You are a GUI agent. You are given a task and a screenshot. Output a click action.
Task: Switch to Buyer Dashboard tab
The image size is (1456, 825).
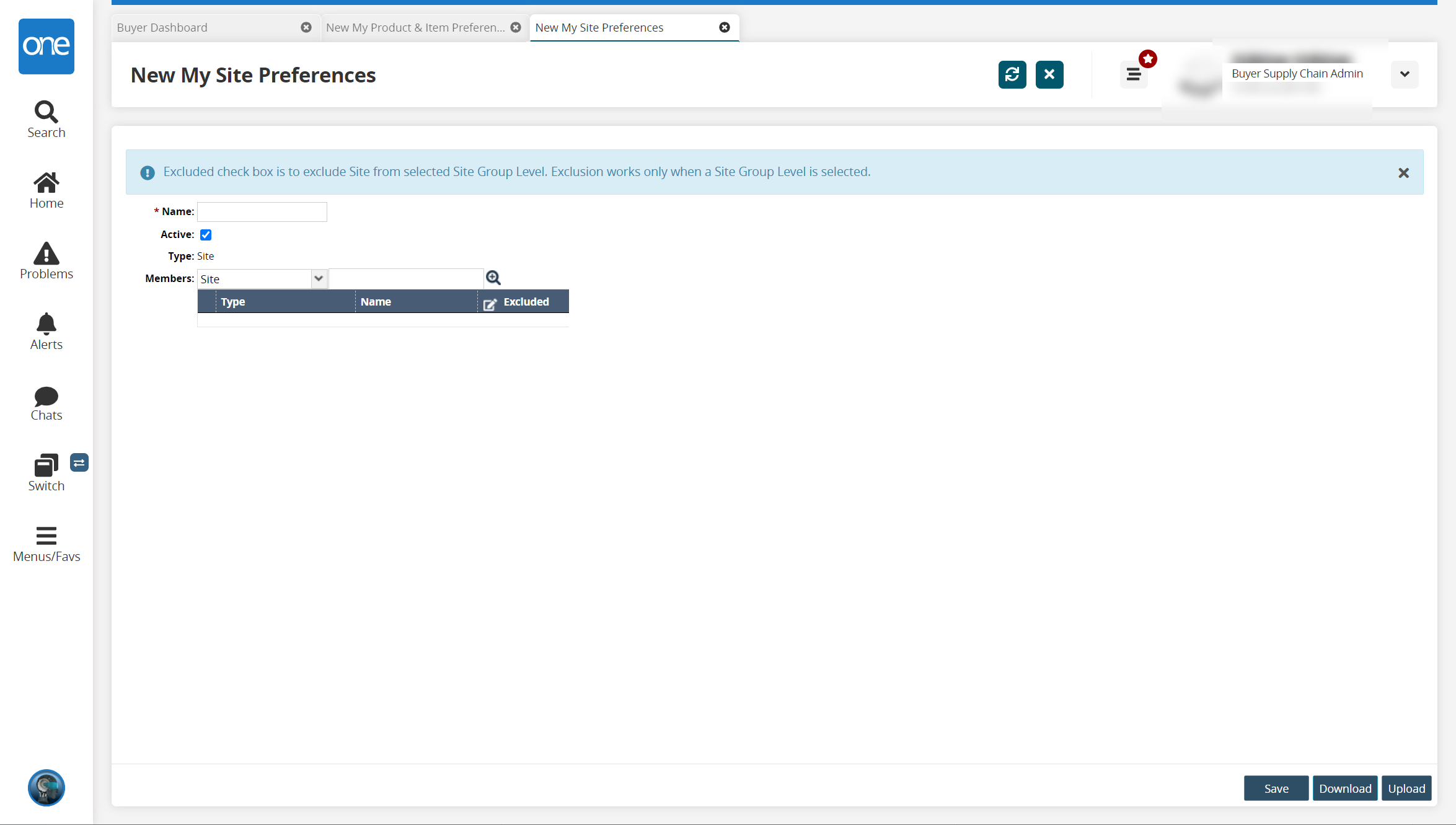tap(162, 27)
